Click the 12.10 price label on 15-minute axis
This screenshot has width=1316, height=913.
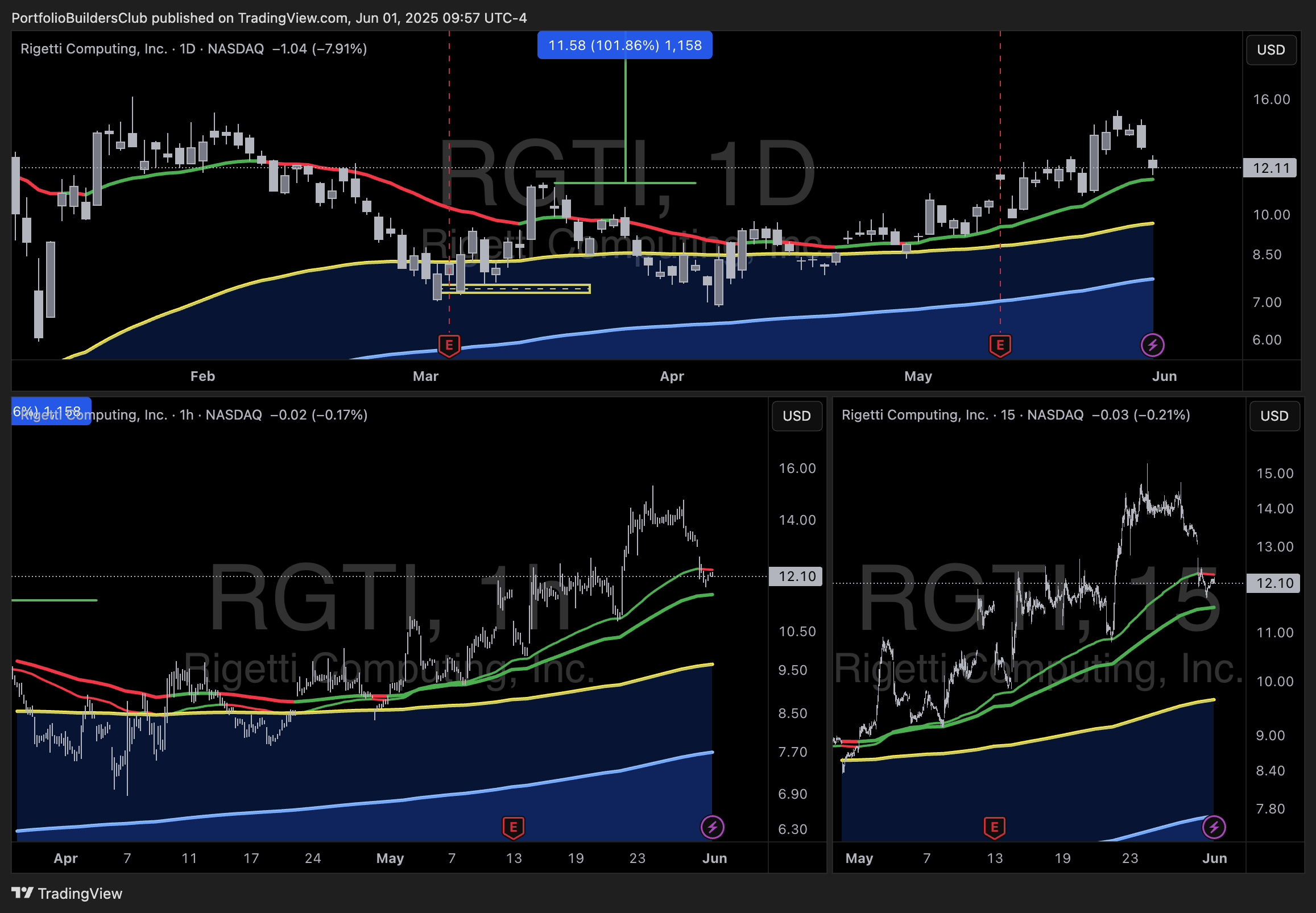[x=1274, y=583]
